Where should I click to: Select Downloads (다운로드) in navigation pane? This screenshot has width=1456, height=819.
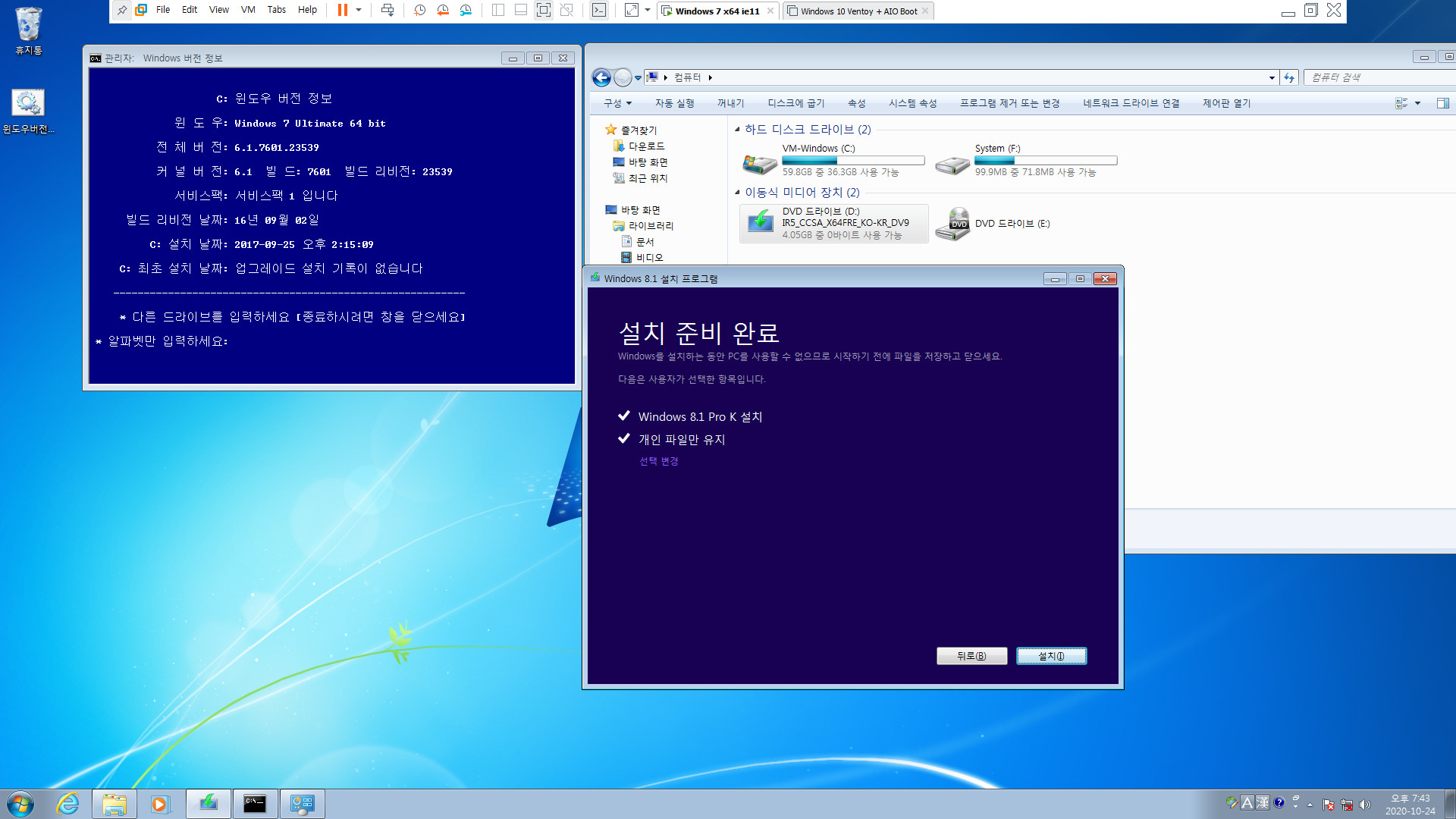pyautogui.click(x=639, y=146)
